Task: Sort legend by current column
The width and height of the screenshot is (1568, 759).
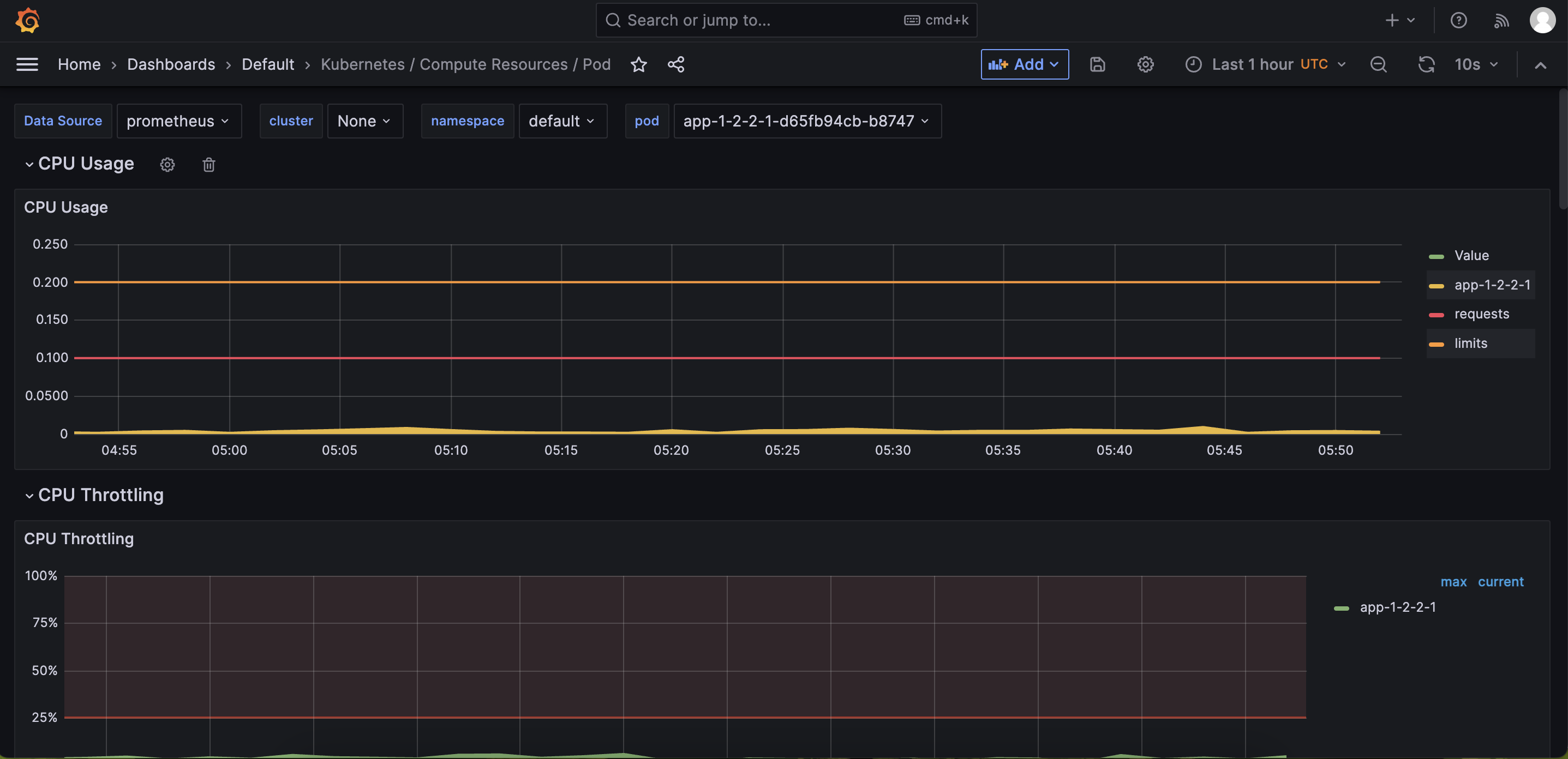Action: (x=1500, y=582)
